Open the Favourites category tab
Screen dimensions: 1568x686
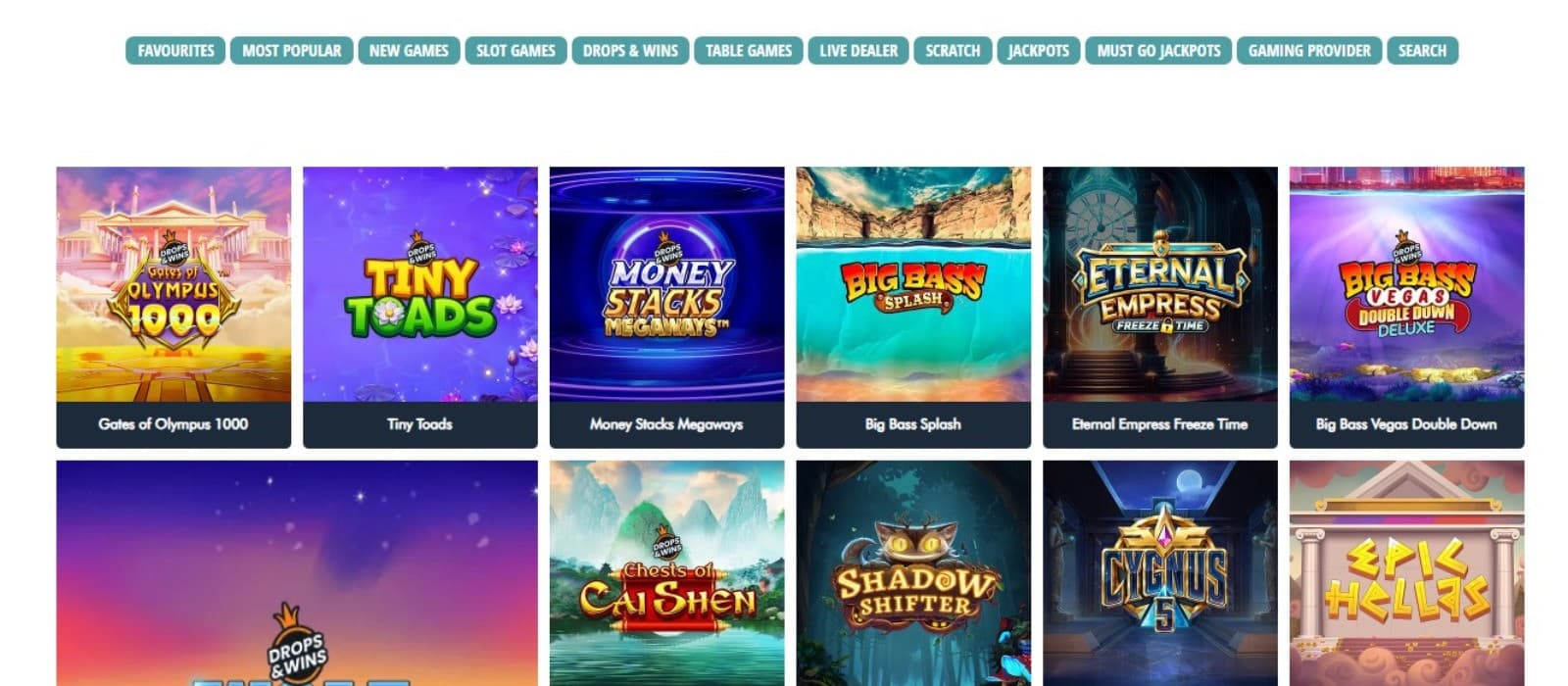(175, 51)
